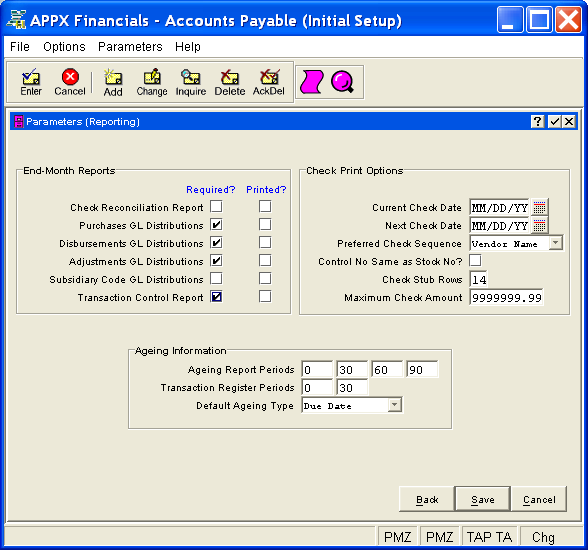Check Printed for Purchases GL Distributions
The height and width of the screenshot is (550, 588).
tap(265, 224)
